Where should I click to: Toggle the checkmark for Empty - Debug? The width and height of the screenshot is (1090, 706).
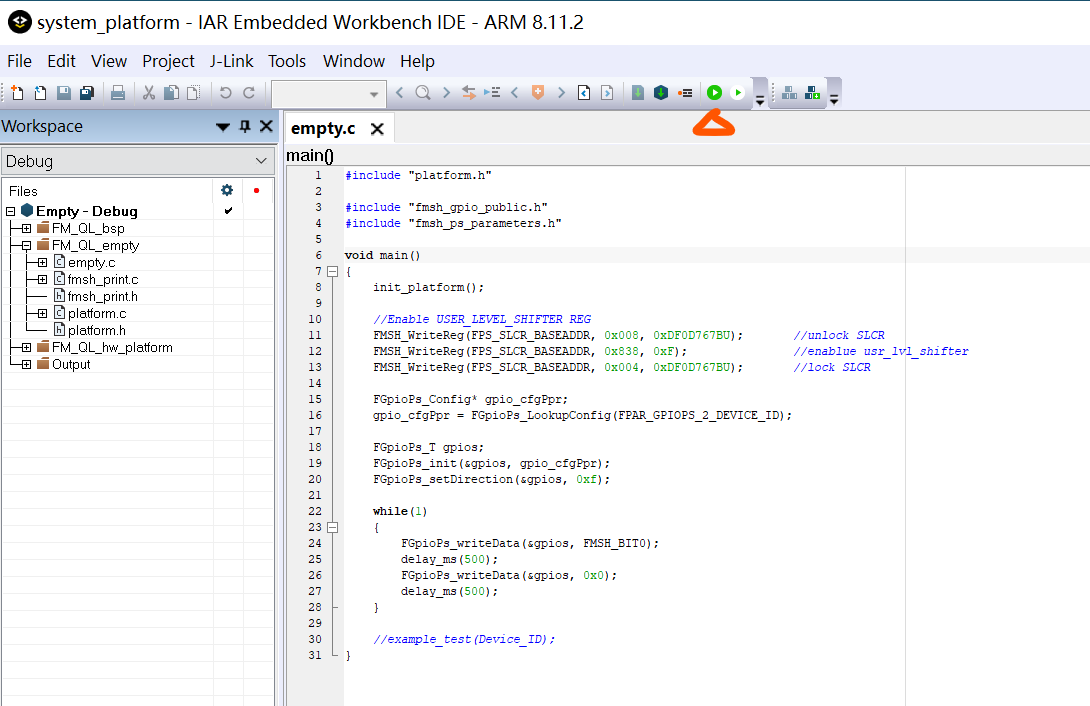click(x=228, y=211)
